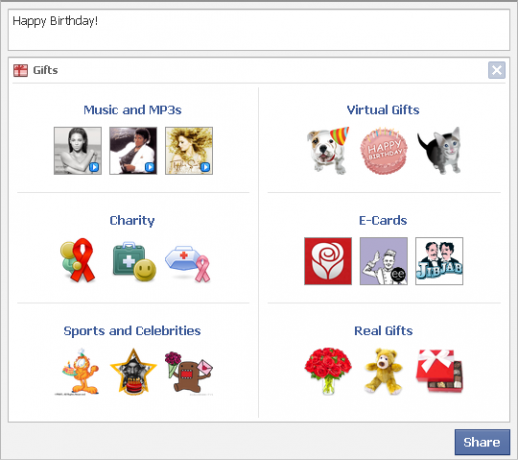Image resolution: width=518 pixels, height=460 pixels.
Task: Choose the teddy bear real gift
Action: click(x=383, y=371)
